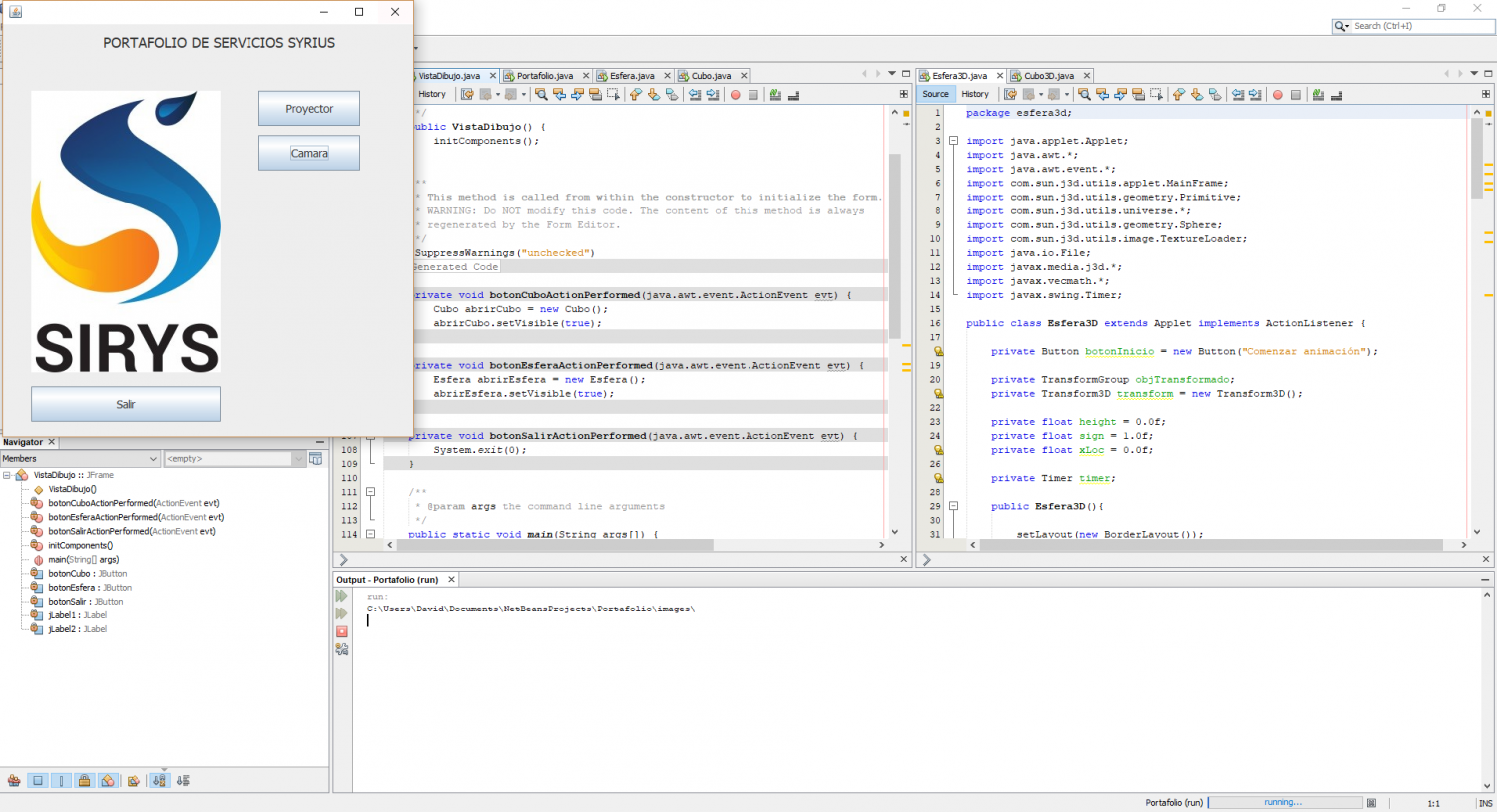Image resolution: width=1497 pixels, height=812 pixels.
Task: Toggle Fully Qualified Names in Navigator
Action: tap(133, 781)
